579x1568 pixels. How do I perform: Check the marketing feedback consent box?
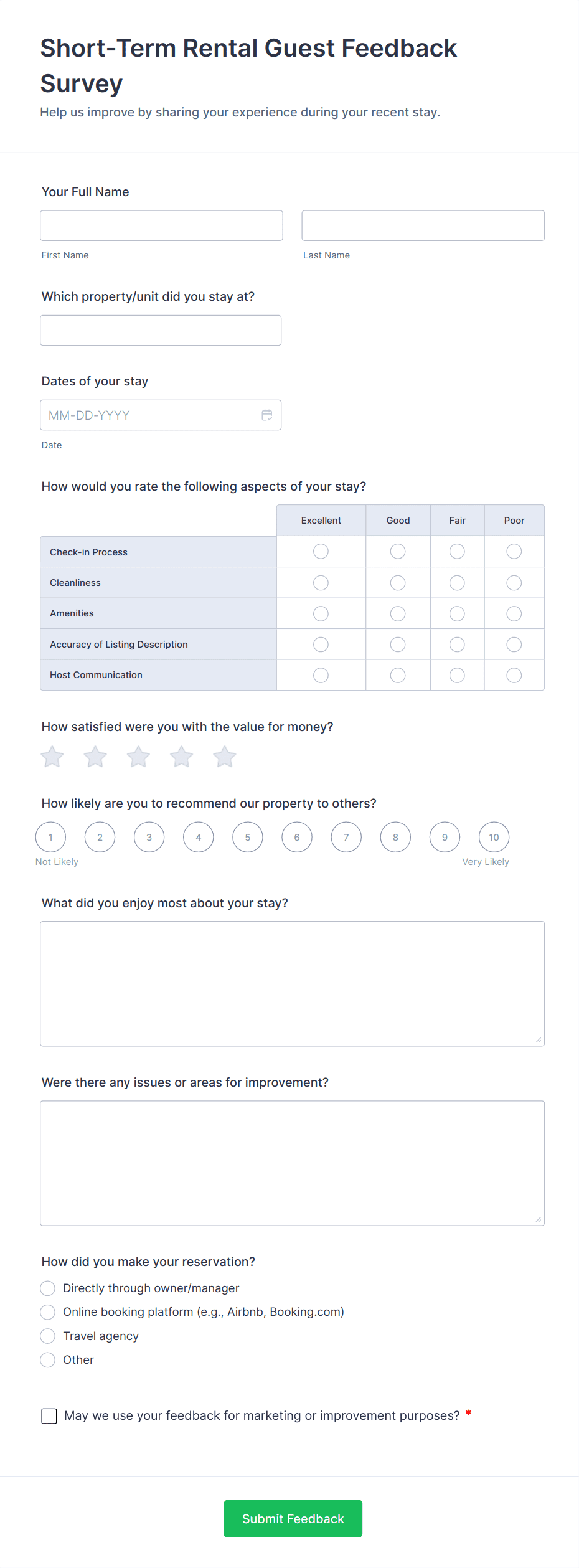click(x=49, y=1415)
